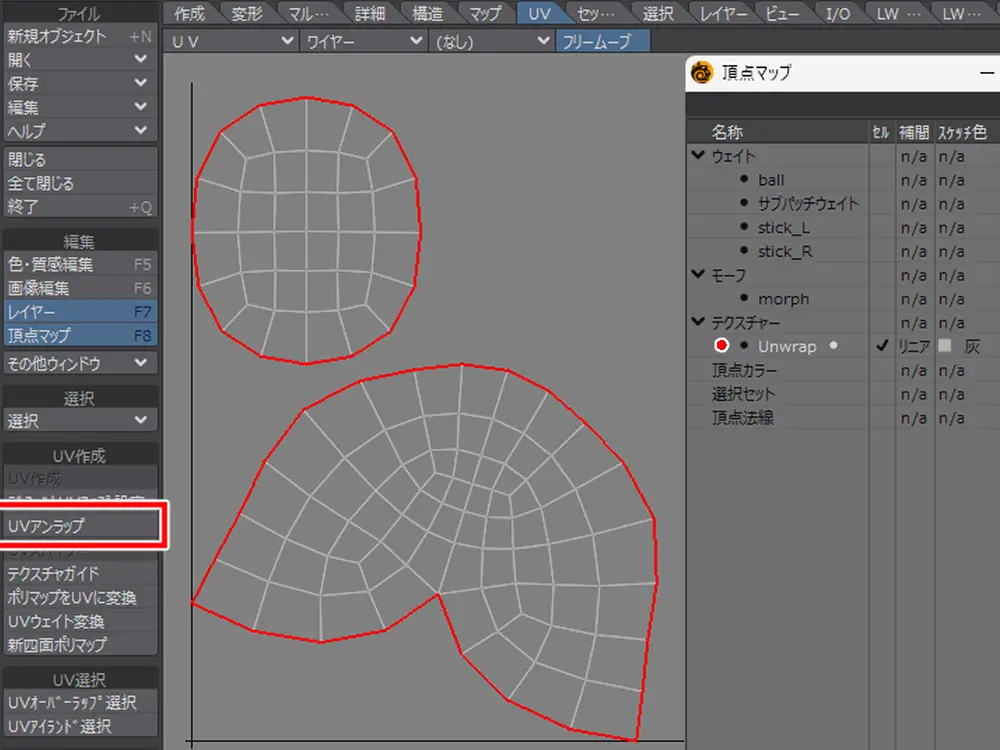Click UVアイランド選択 button
The width and height of the screenshot is (1000, 750).
click(80, 727)
